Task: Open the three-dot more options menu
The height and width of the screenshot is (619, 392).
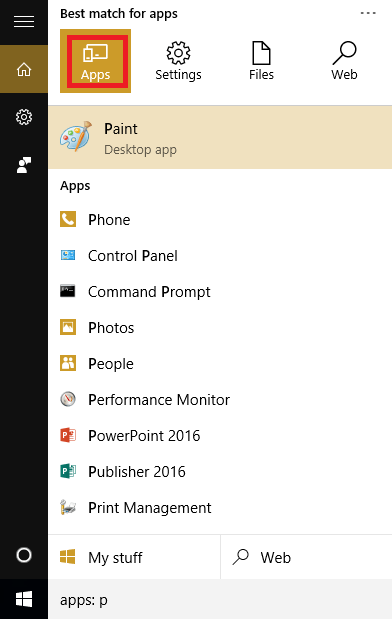Action: click(x=368, y=13)
